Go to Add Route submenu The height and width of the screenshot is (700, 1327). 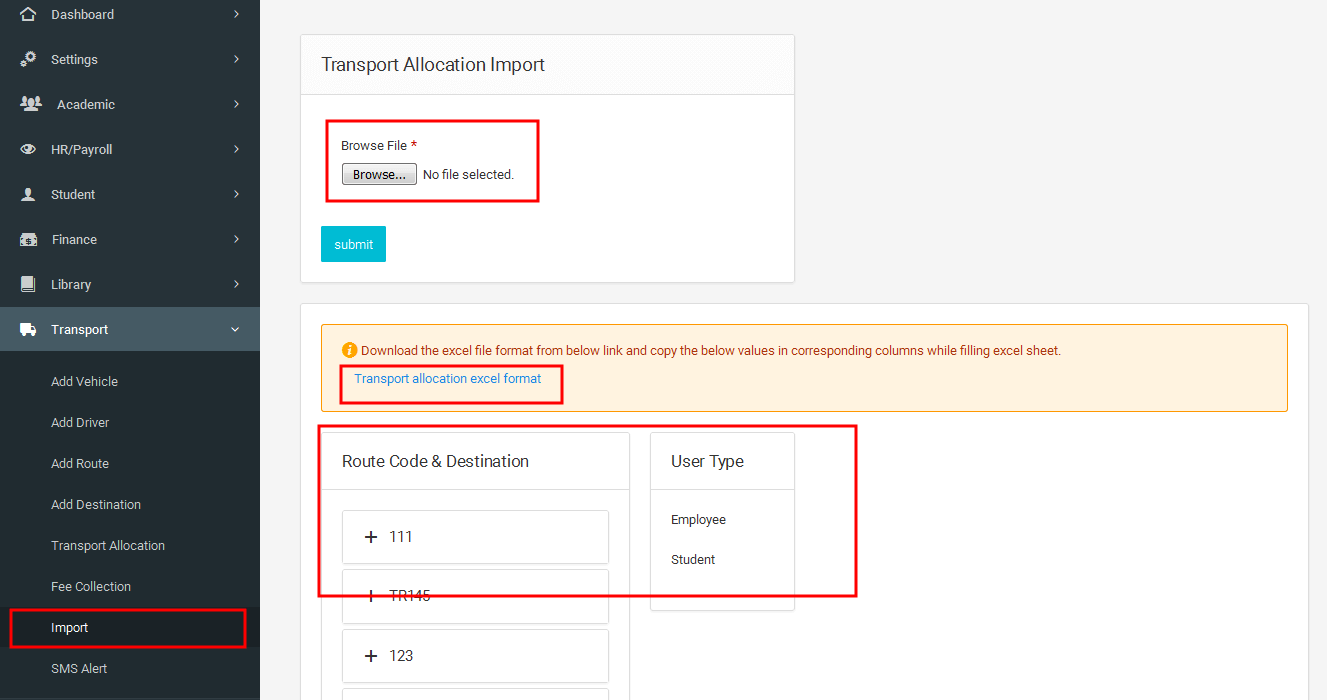pos(80,463)
